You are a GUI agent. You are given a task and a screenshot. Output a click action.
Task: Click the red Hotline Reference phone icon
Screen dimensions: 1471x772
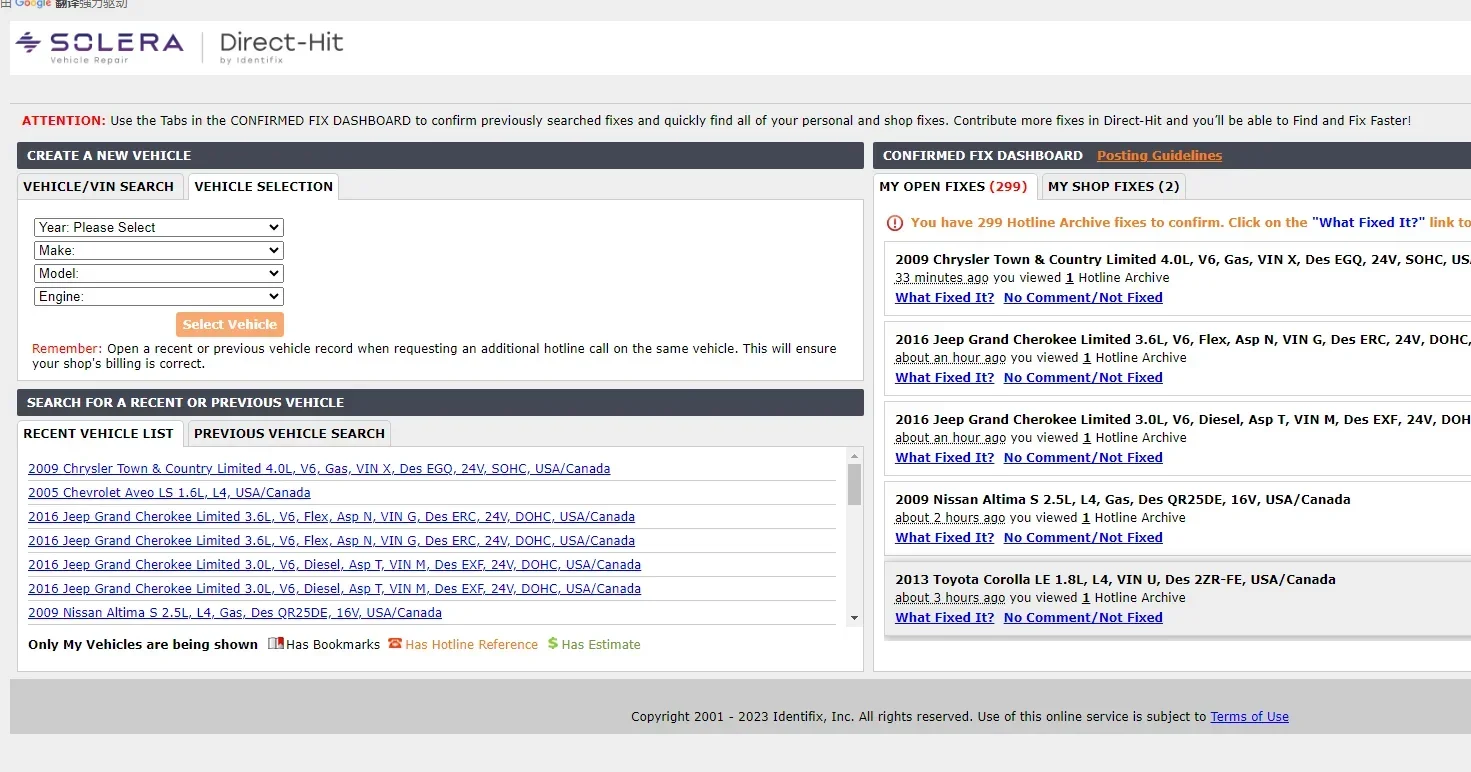(395, 643)
